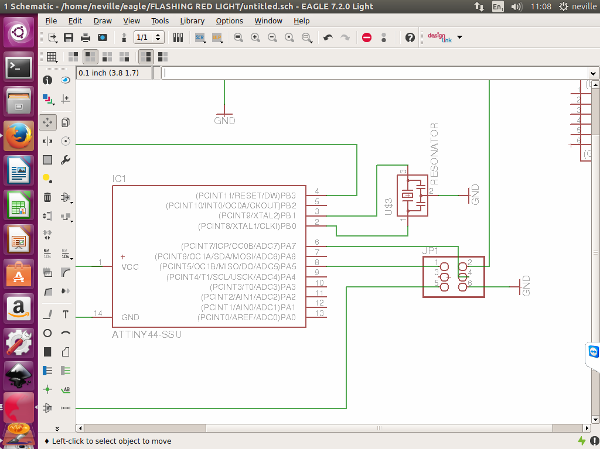The height and width of the screenshot is (449, 600).
Task: Click the Save diskette icon
Action: [x=69, y=38]
